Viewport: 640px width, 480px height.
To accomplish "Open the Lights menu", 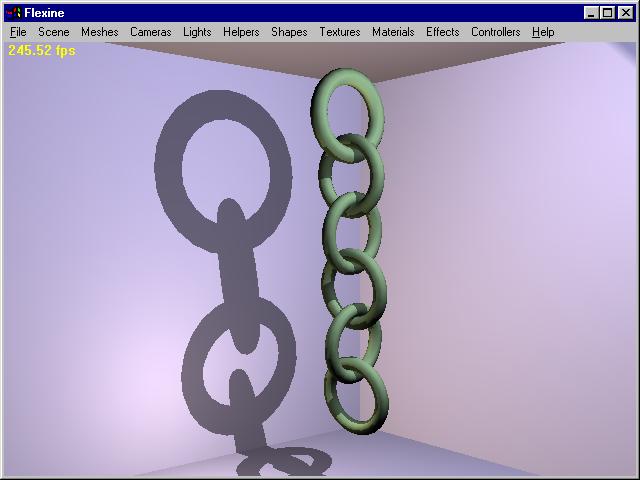I will click(197, 32).
